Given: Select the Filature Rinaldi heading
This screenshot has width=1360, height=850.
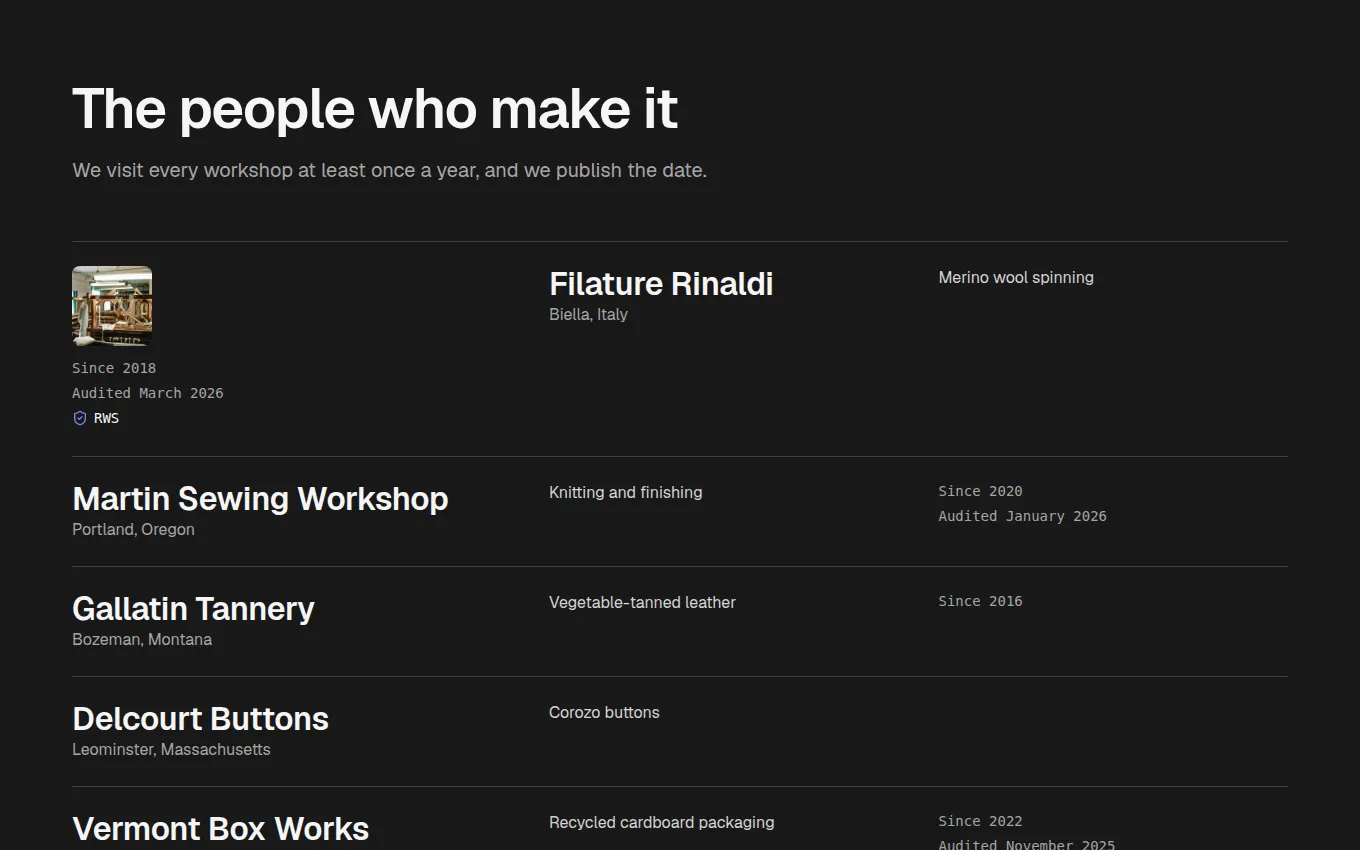Looking at the screenshot, I should click(661, 284).
